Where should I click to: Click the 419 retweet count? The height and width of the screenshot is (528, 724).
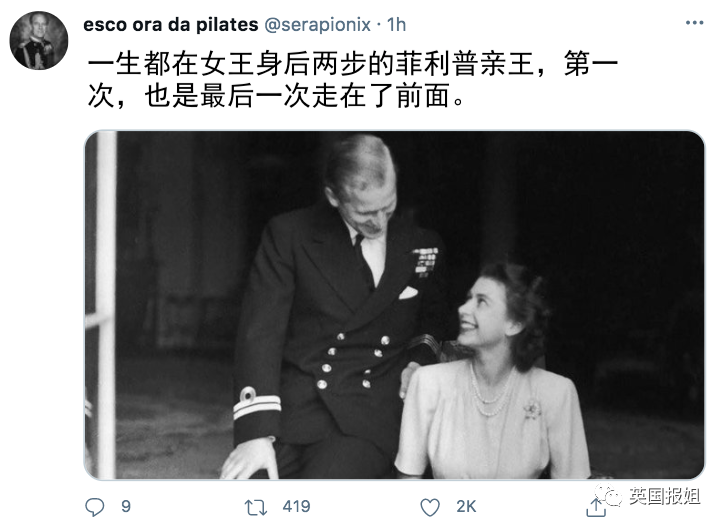click(296, 506)
